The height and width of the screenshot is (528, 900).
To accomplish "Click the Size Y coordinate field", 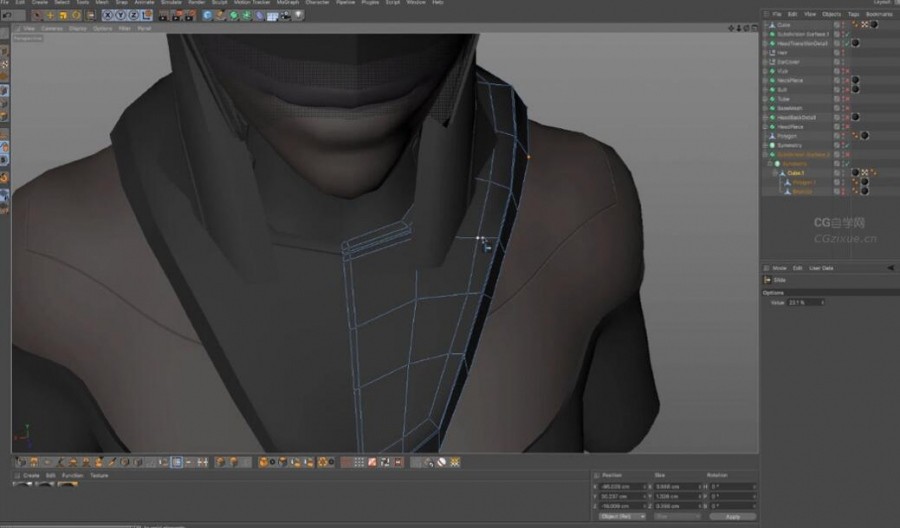I will tap(678, 496).
